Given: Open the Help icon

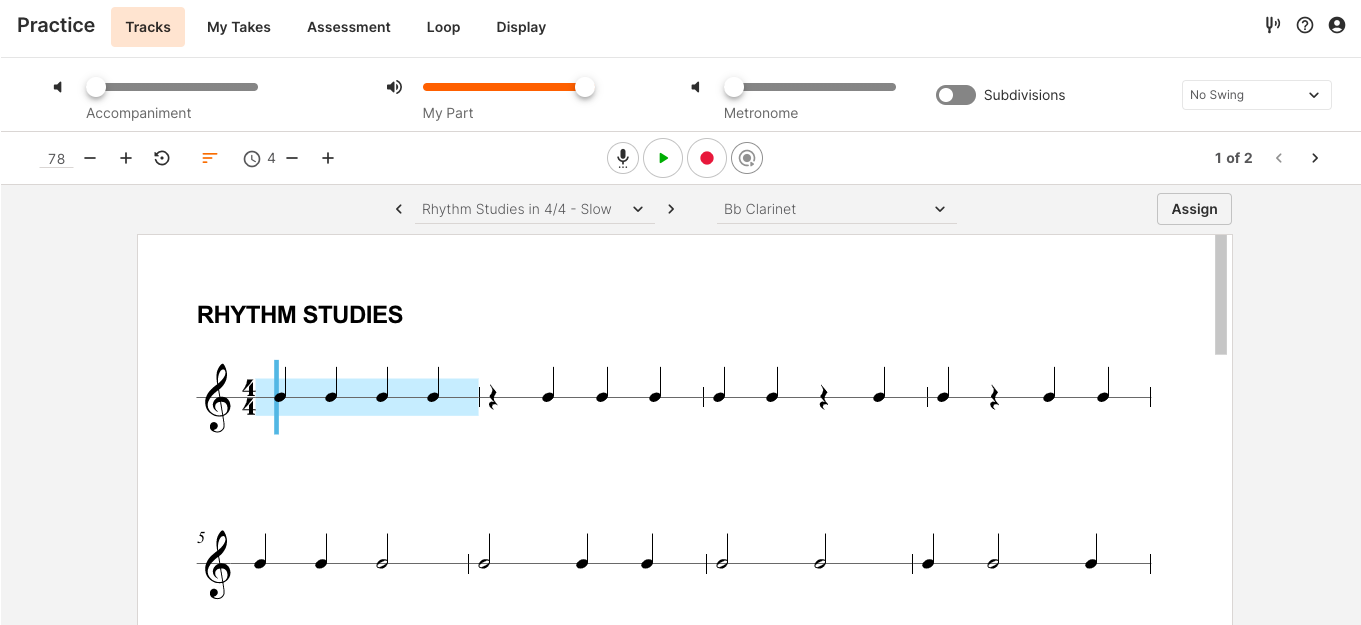Looking at the screenshot, I should (1304, 24).
